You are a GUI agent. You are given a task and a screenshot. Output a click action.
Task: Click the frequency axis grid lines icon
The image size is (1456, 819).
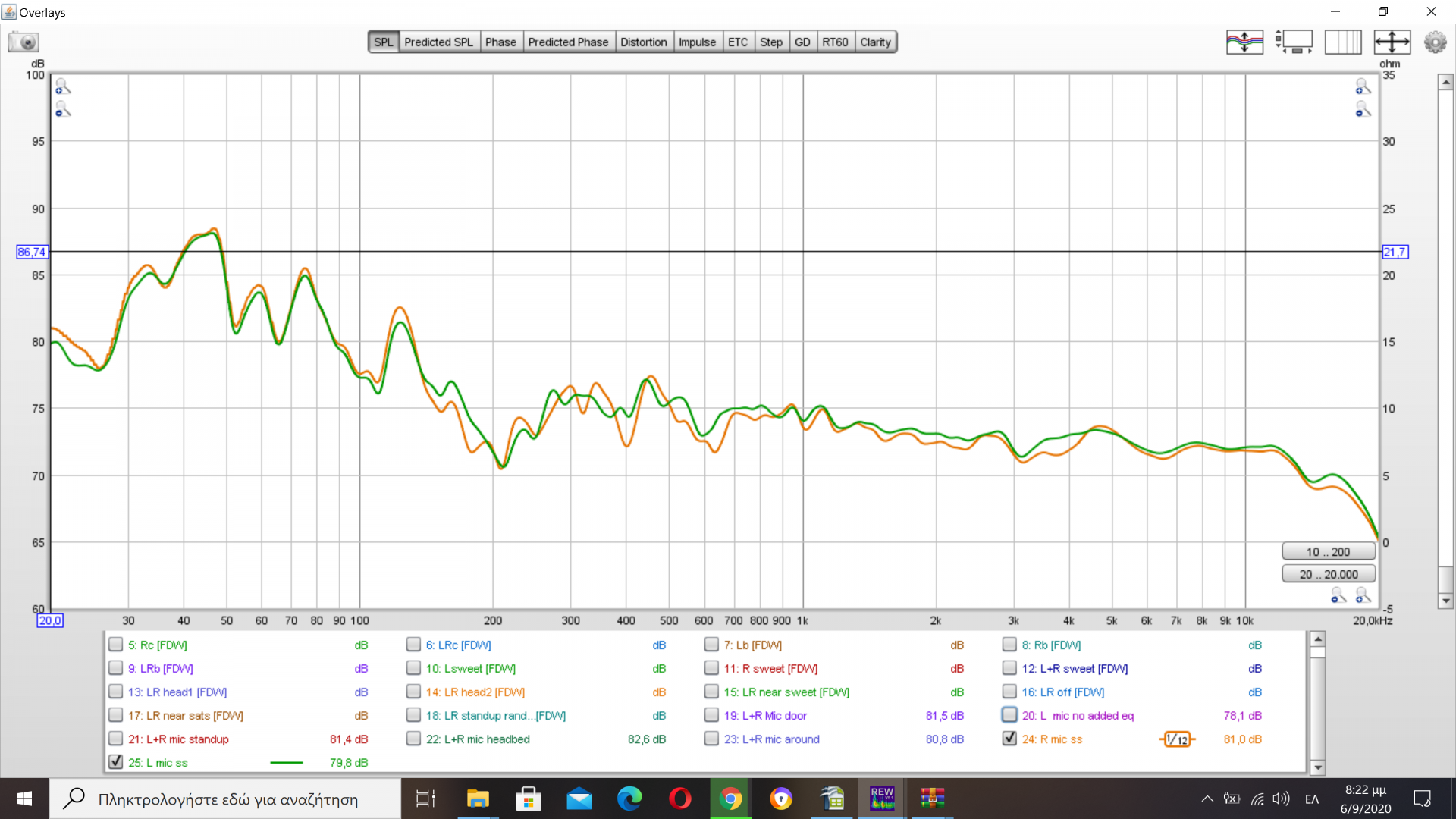click(x=1342, y=42)
